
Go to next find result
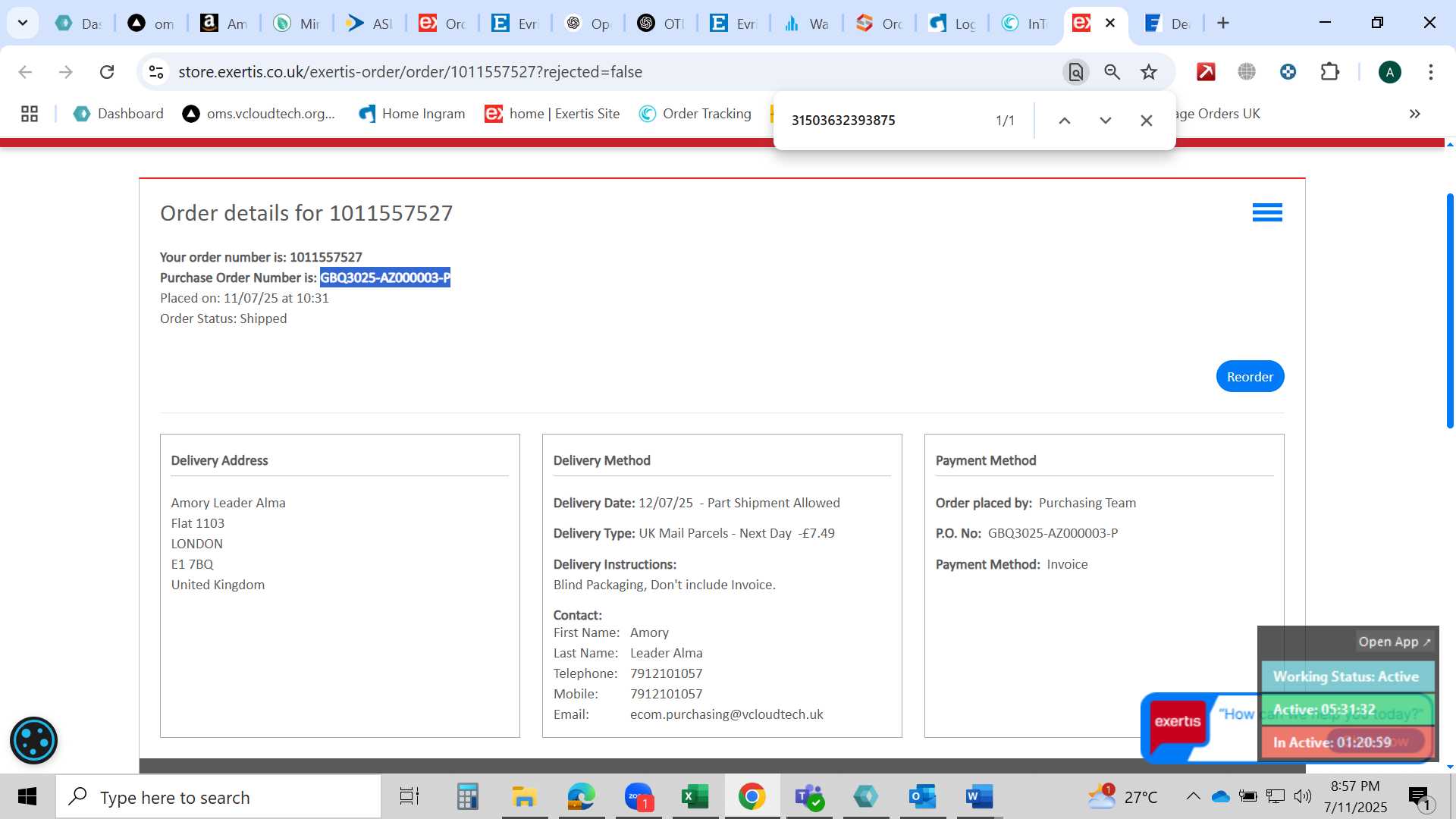[x=1106, y=121]
